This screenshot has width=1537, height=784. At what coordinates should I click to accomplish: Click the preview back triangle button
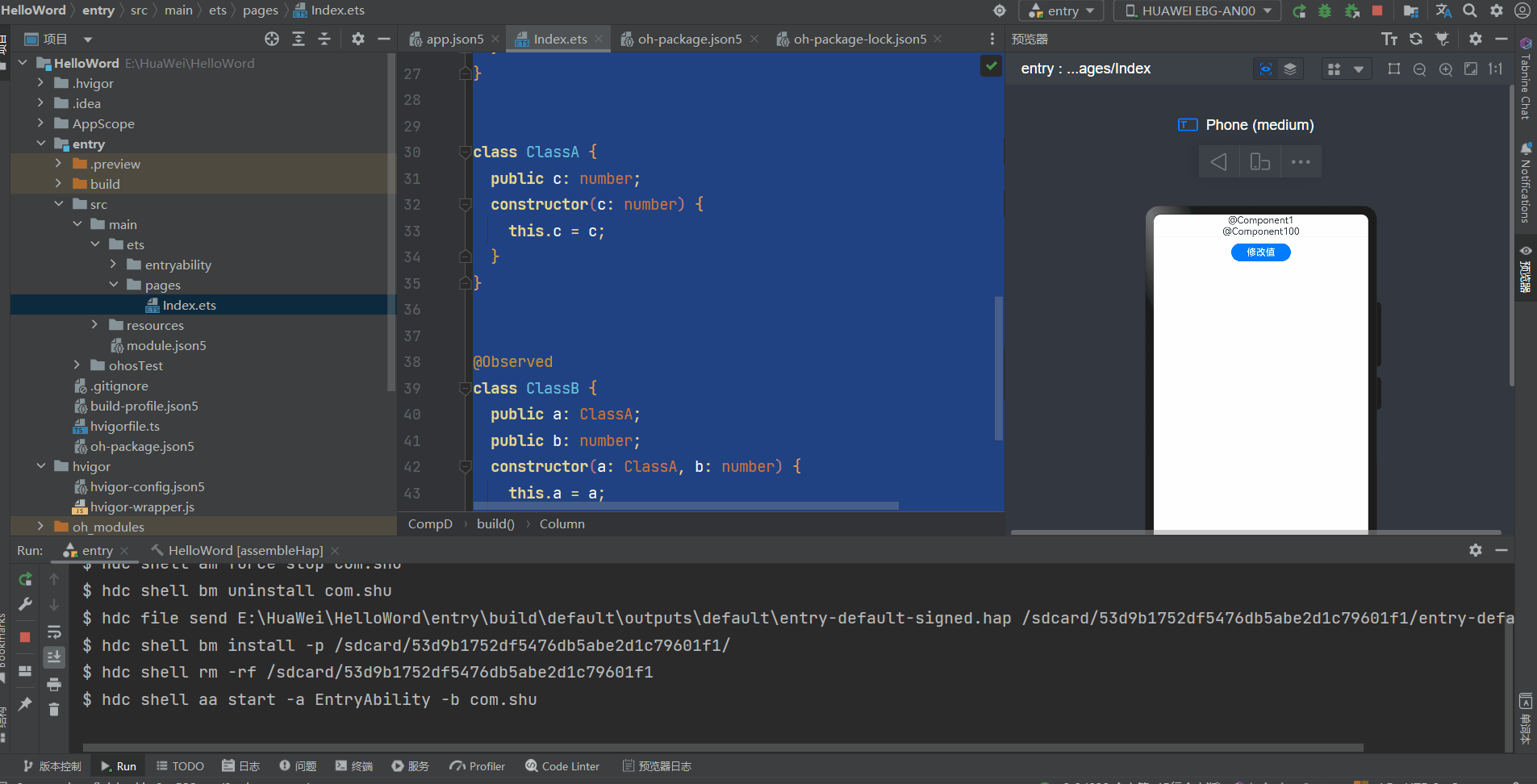point(1218,162)
